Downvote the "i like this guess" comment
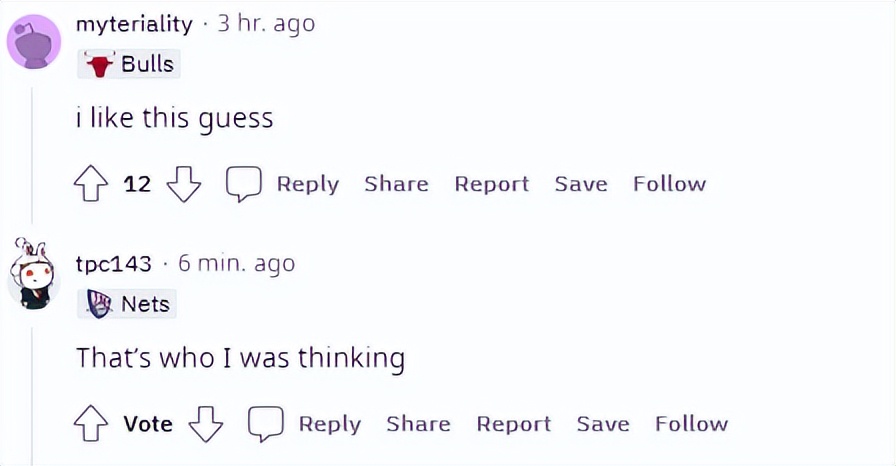Viewport: 896px width, 466px height. (183, 184)
